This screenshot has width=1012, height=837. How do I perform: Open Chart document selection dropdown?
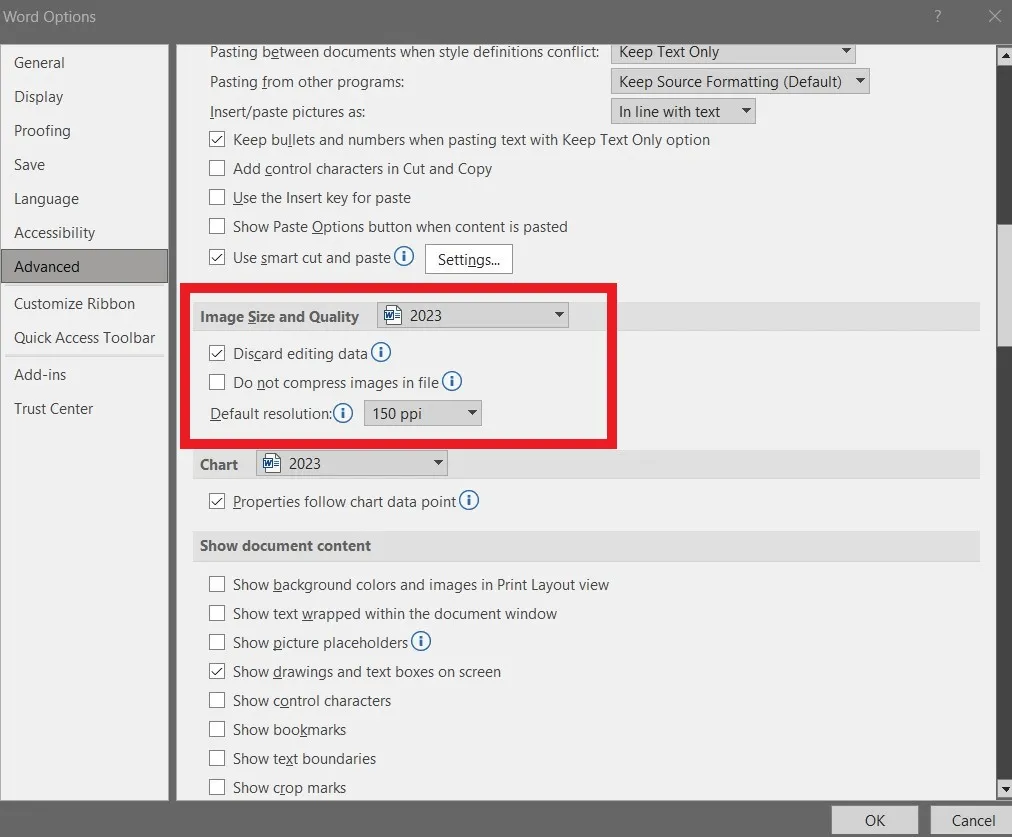[x=352, y=463]
